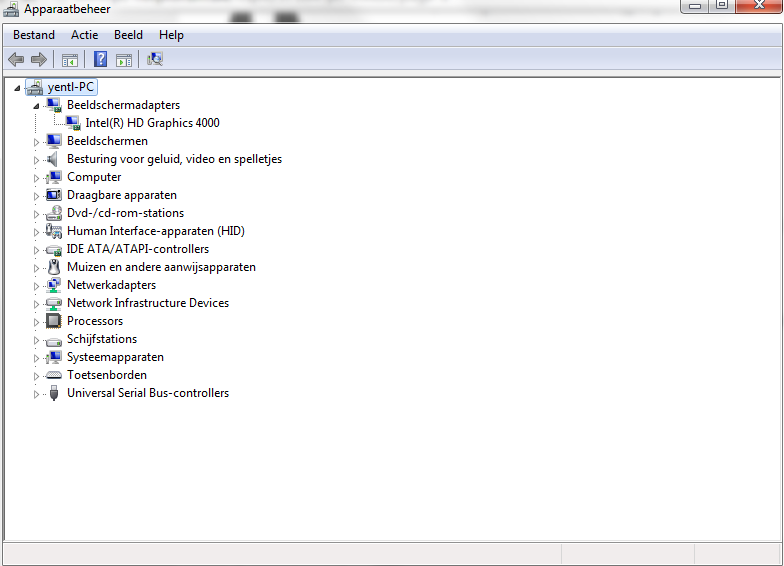Image resolution: width=784 pixels, height=566 pixels.
Task: Click the Forward arrow toolbar icon
Action: click(x=38, y=60)
